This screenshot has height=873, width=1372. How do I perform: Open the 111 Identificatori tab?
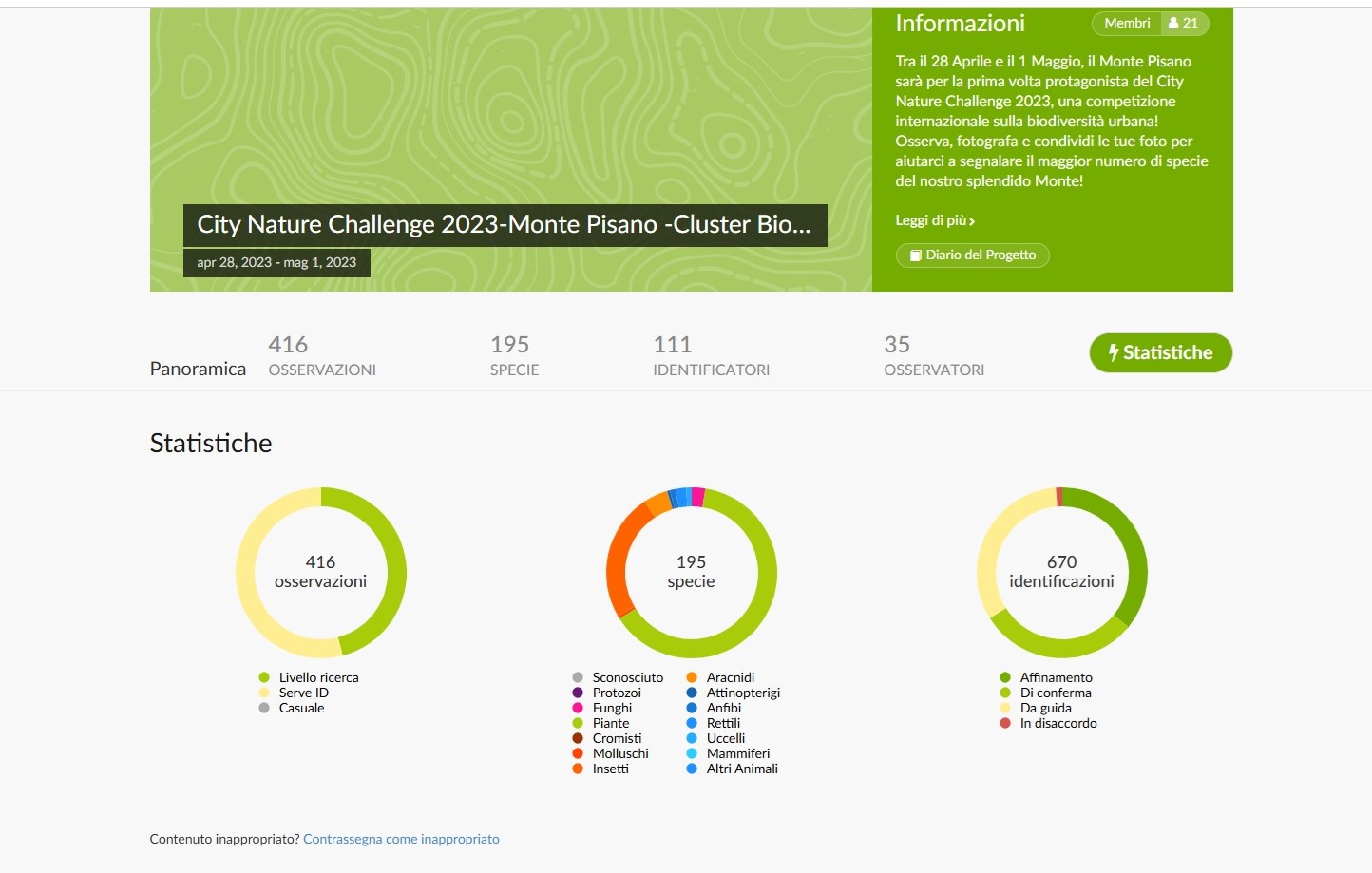click(711, 355)
